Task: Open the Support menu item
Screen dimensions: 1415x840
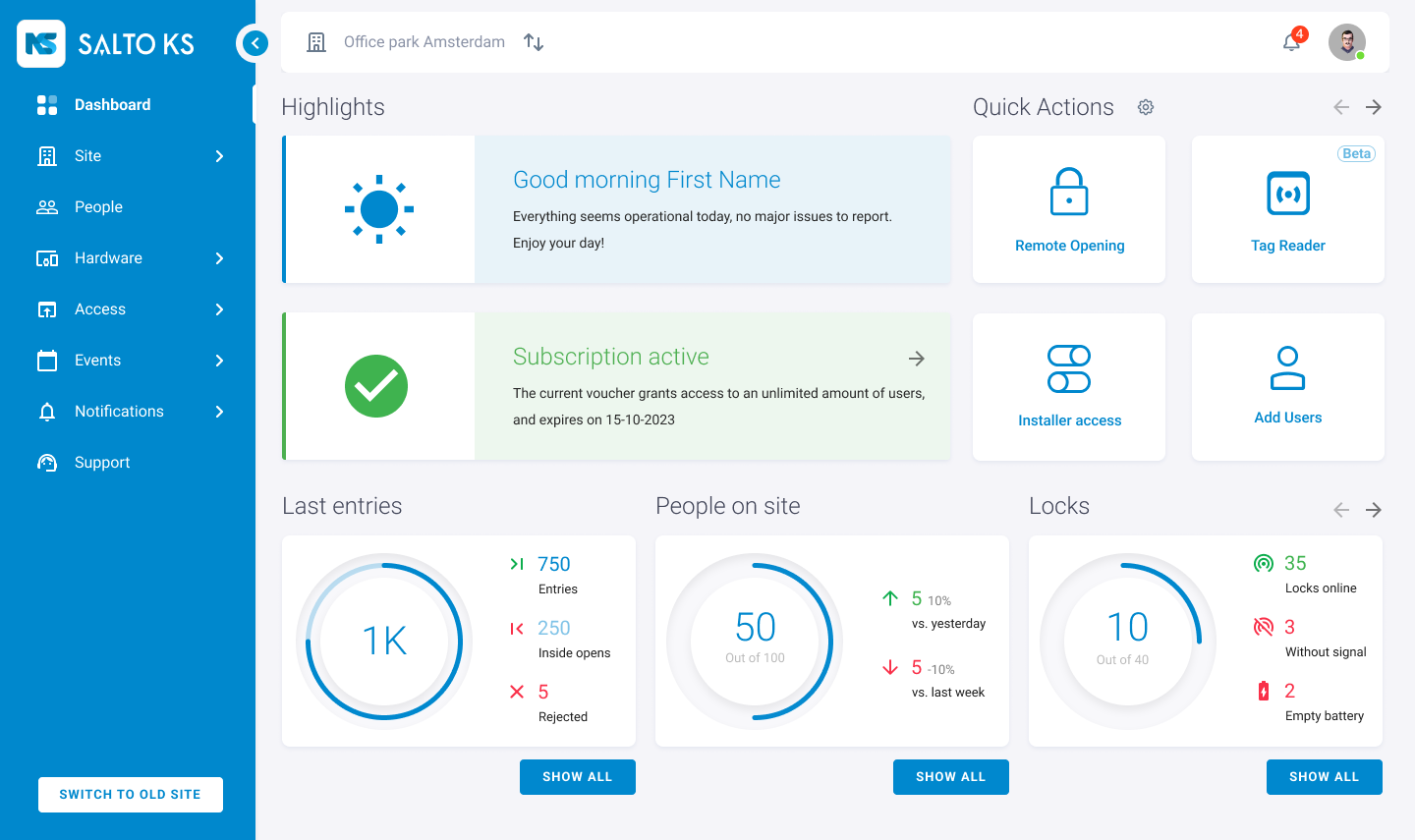Action: click(102, 463)
